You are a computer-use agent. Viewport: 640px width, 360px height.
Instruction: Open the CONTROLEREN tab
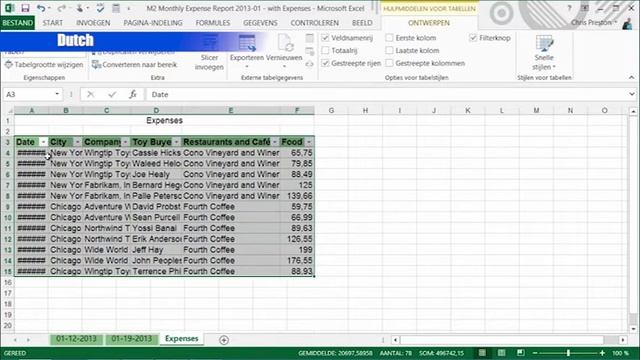[314, 23]
